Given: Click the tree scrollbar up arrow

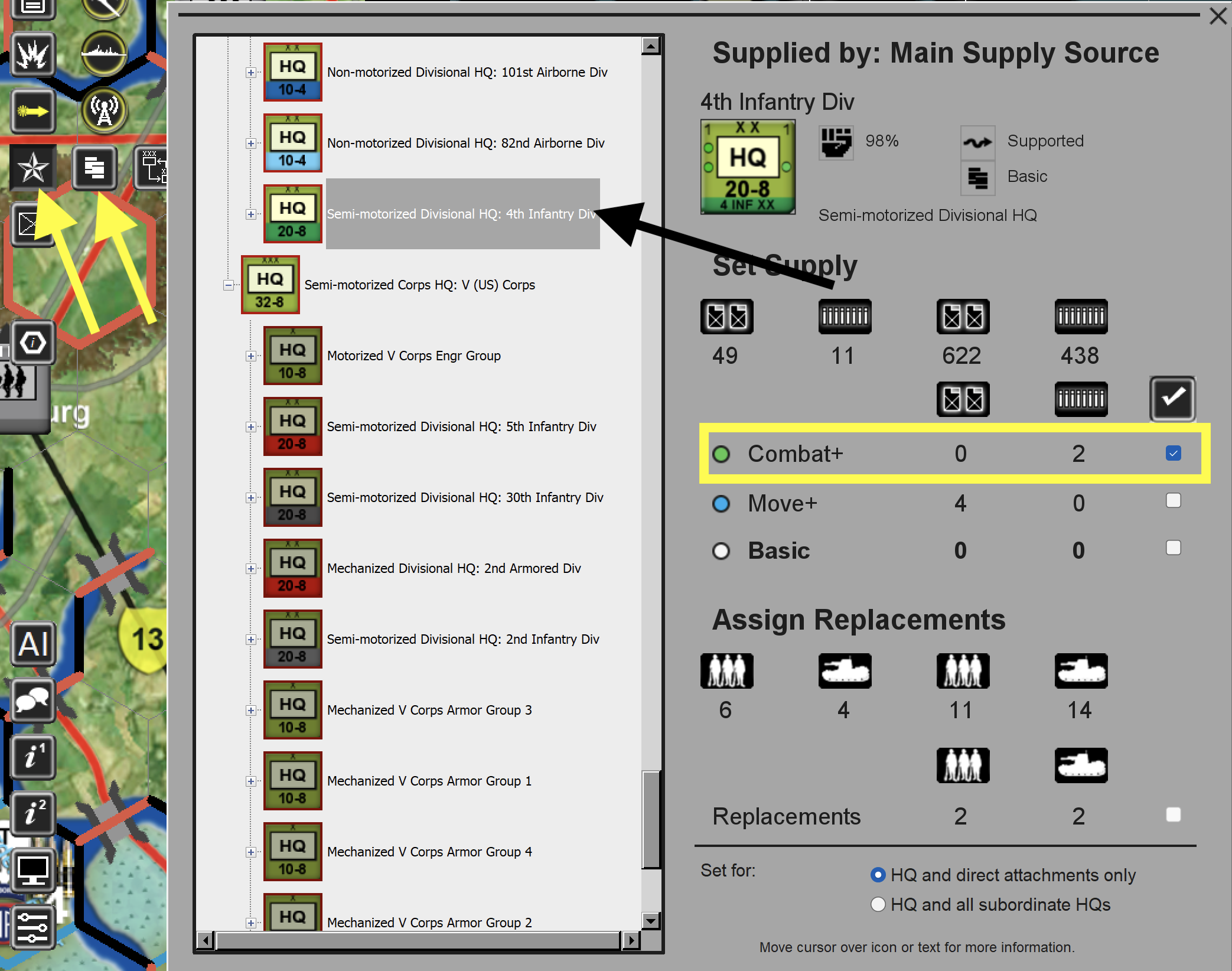Looking at the screenshot, I should pos(651,46).
